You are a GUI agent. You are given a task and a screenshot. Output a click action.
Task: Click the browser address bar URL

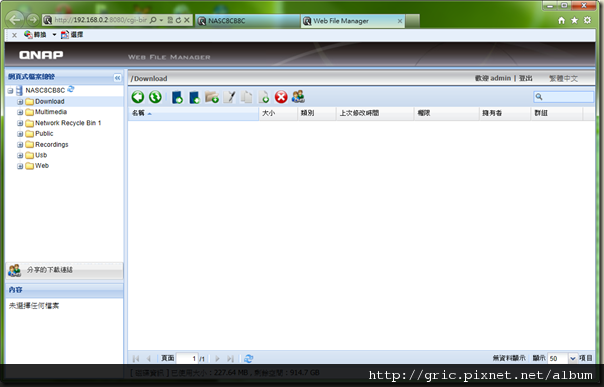pyautogui.click(x=101, y=20)
